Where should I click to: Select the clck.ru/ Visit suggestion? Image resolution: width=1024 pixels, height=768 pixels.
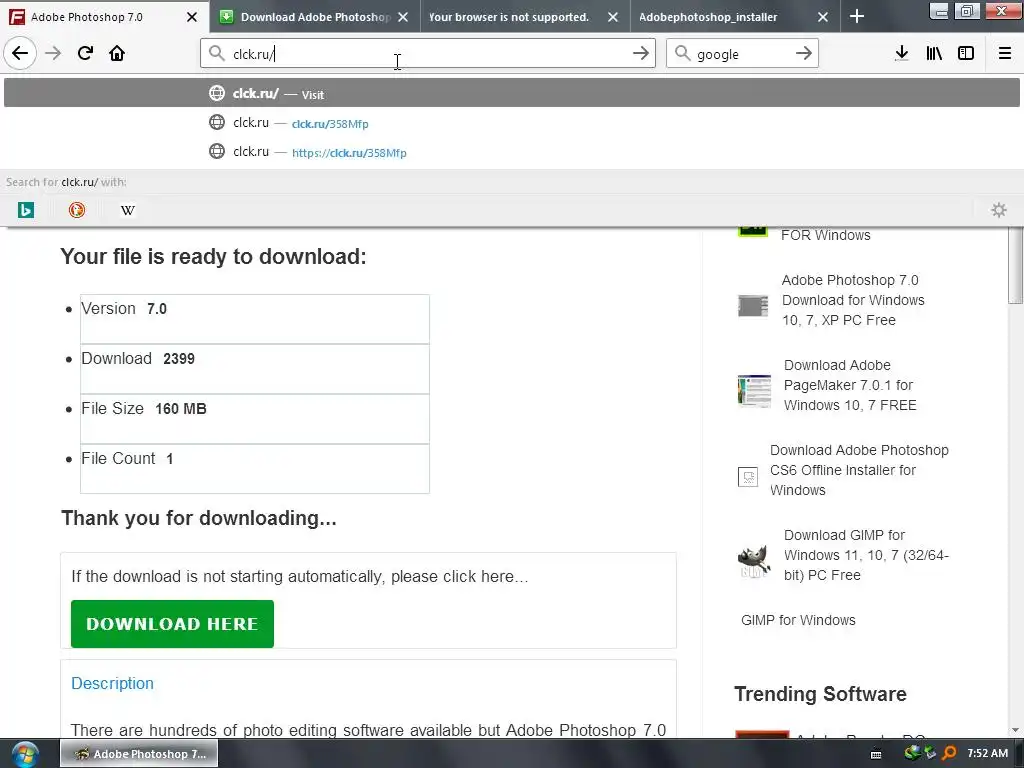[x=512, y=93]
